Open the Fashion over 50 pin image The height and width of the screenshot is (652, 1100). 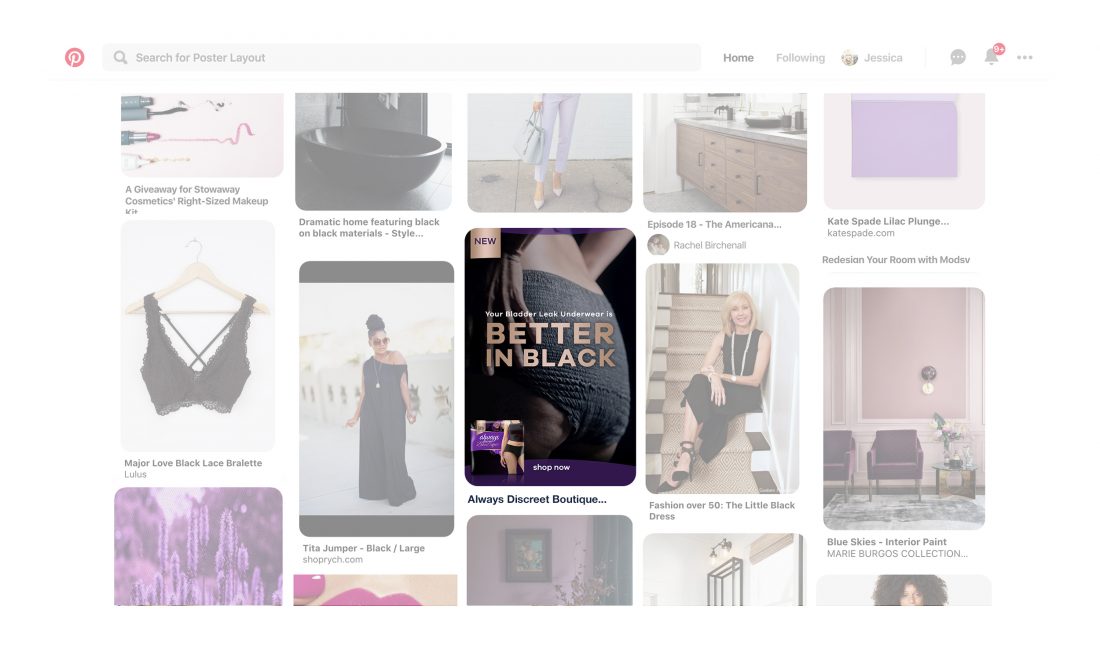(722, 378)
